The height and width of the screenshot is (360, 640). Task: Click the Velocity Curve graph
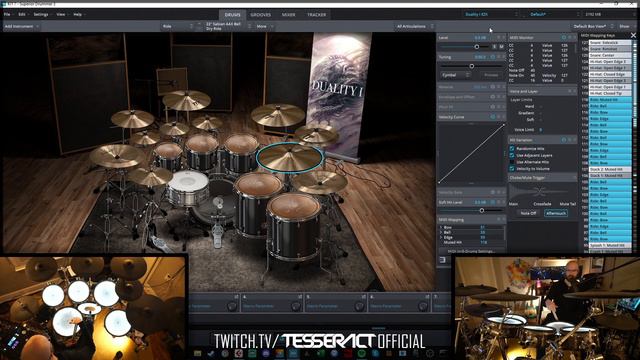click(471, 153)
